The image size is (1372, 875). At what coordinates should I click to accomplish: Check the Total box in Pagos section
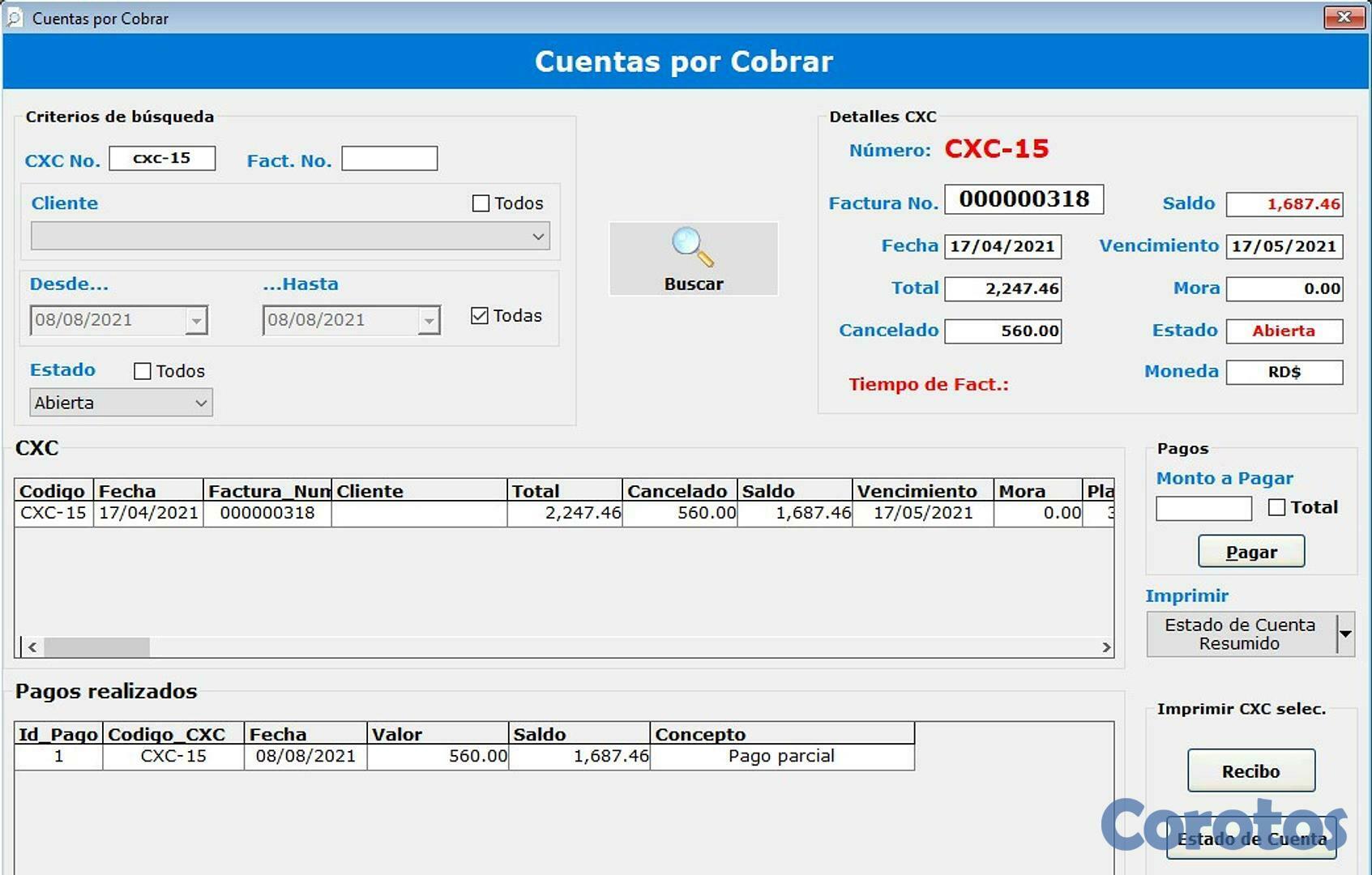pos(1277,507)
